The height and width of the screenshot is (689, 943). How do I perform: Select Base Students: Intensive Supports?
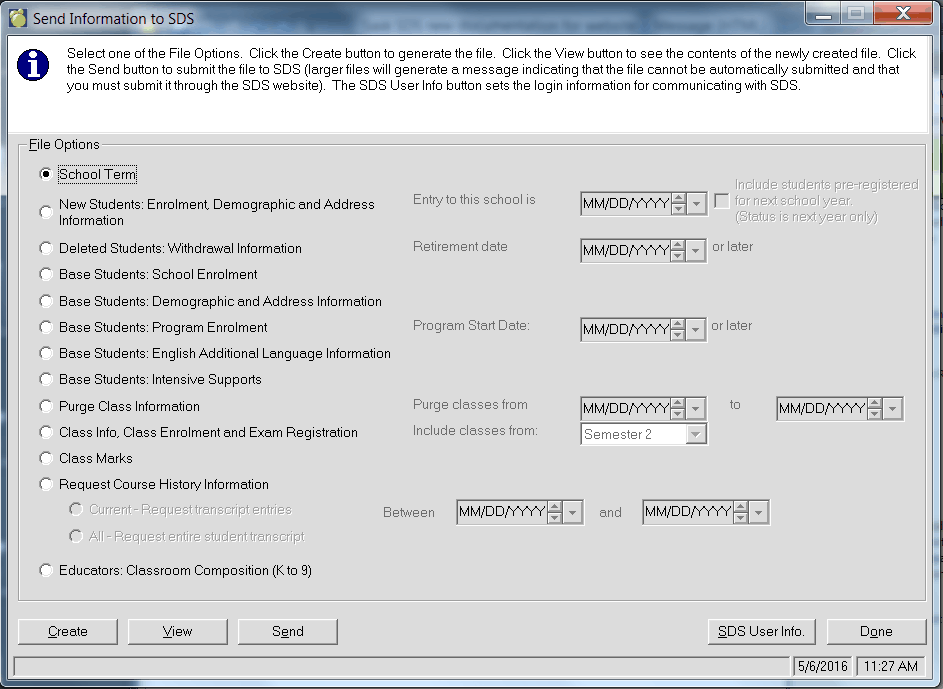point(45,379)
